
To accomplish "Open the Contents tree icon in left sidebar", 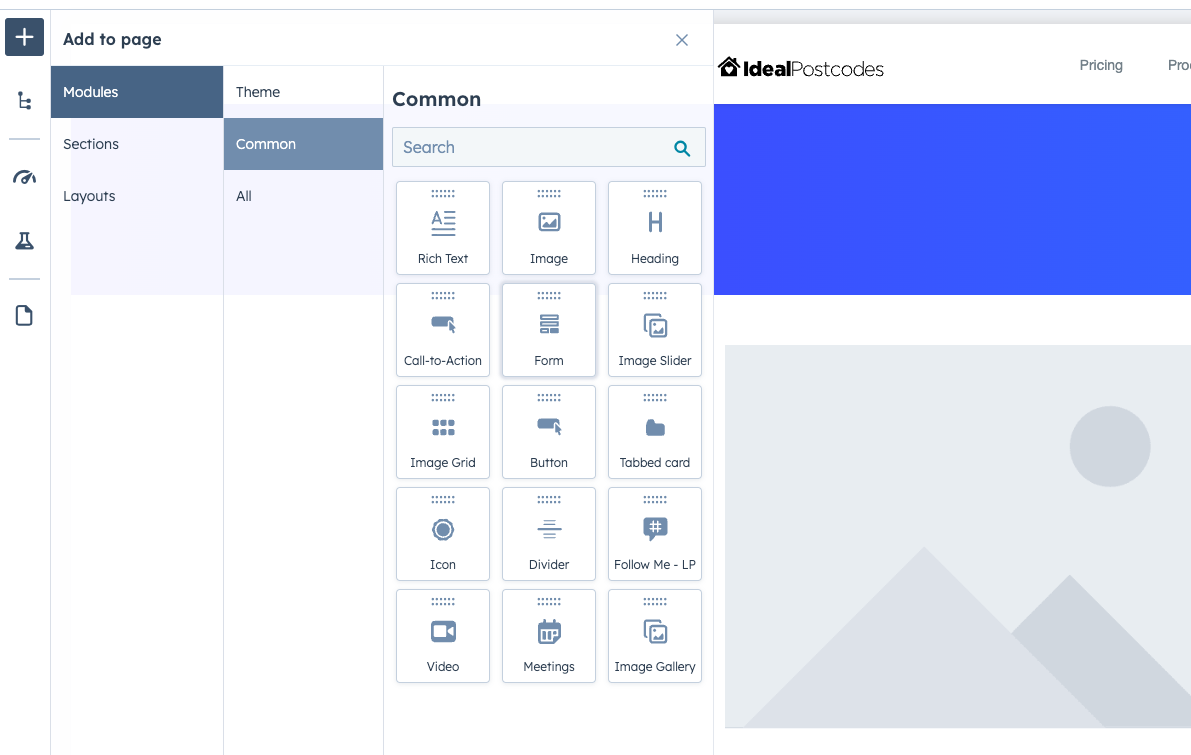I will click(x=23, y=100).
